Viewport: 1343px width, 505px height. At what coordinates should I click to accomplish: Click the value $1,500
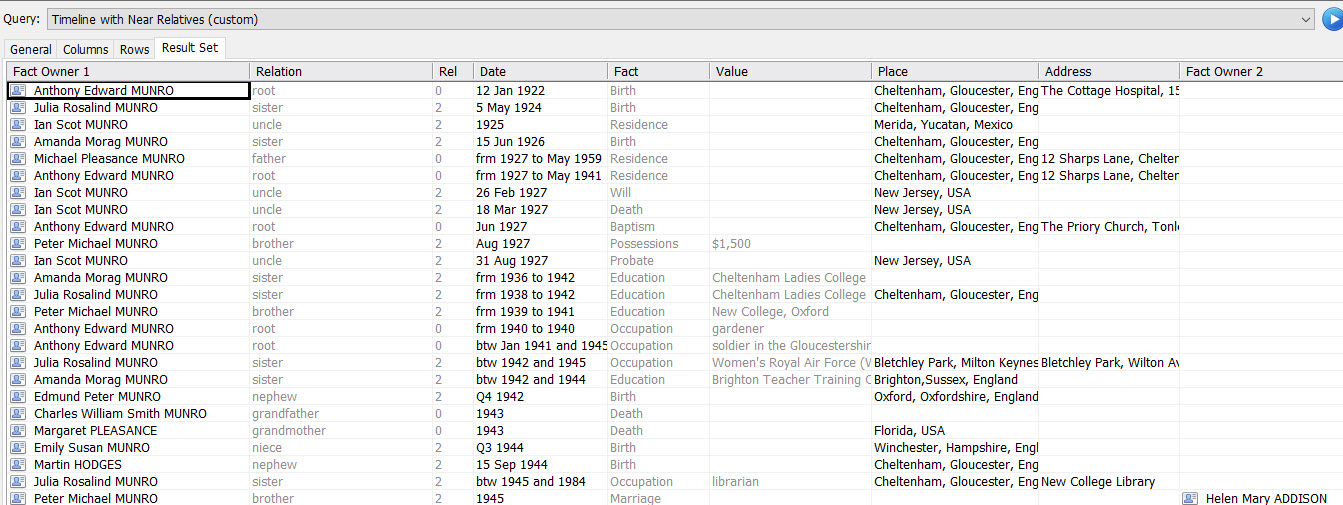[731, 243]
